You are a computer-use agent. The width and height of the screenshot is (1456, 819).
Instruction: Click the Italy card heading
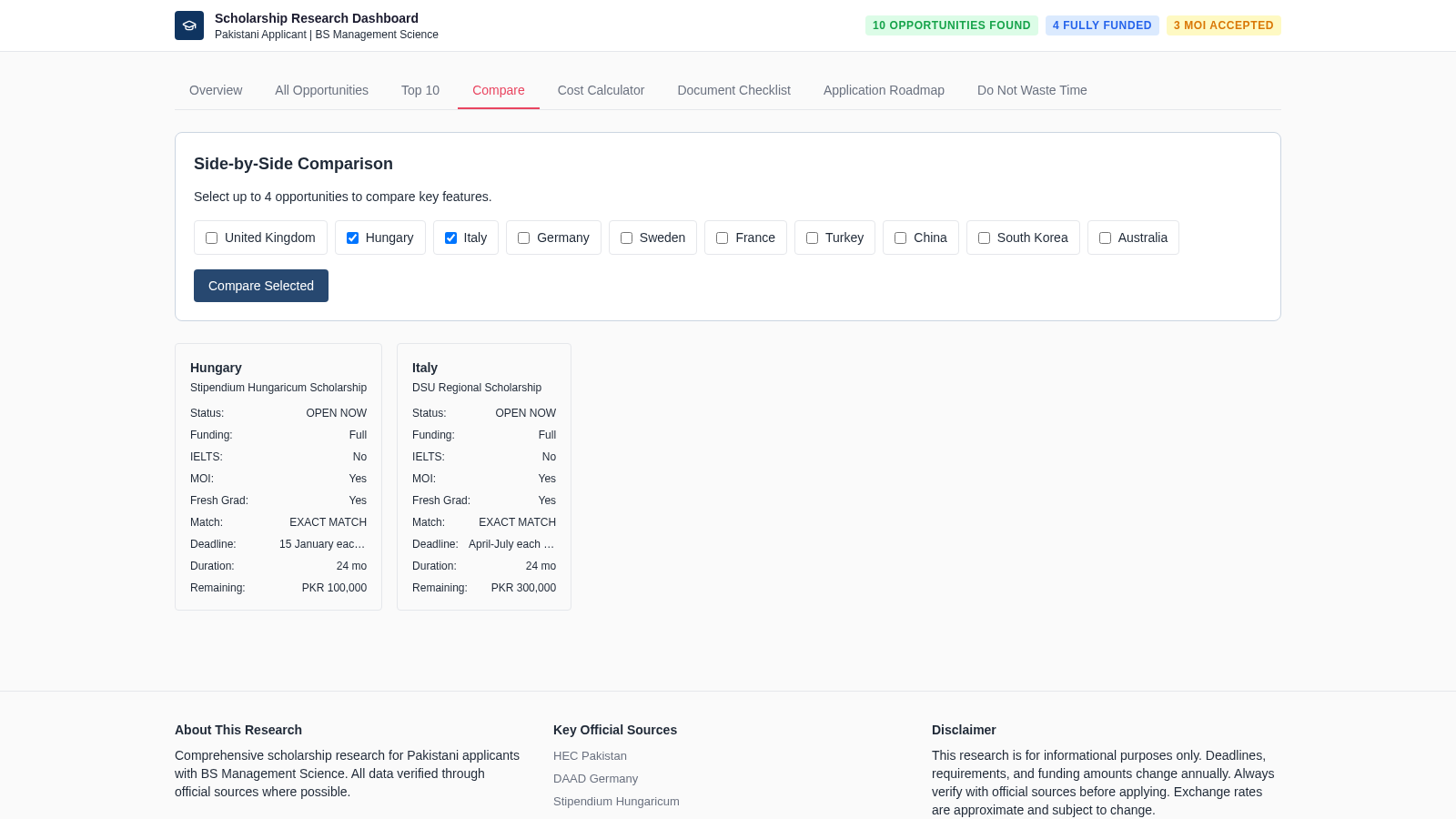[425, 368]
